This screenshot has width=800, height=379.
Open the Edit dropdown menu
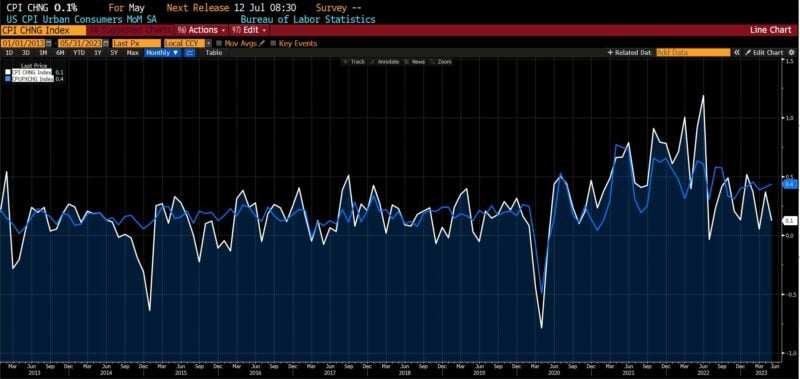point(249,30)
